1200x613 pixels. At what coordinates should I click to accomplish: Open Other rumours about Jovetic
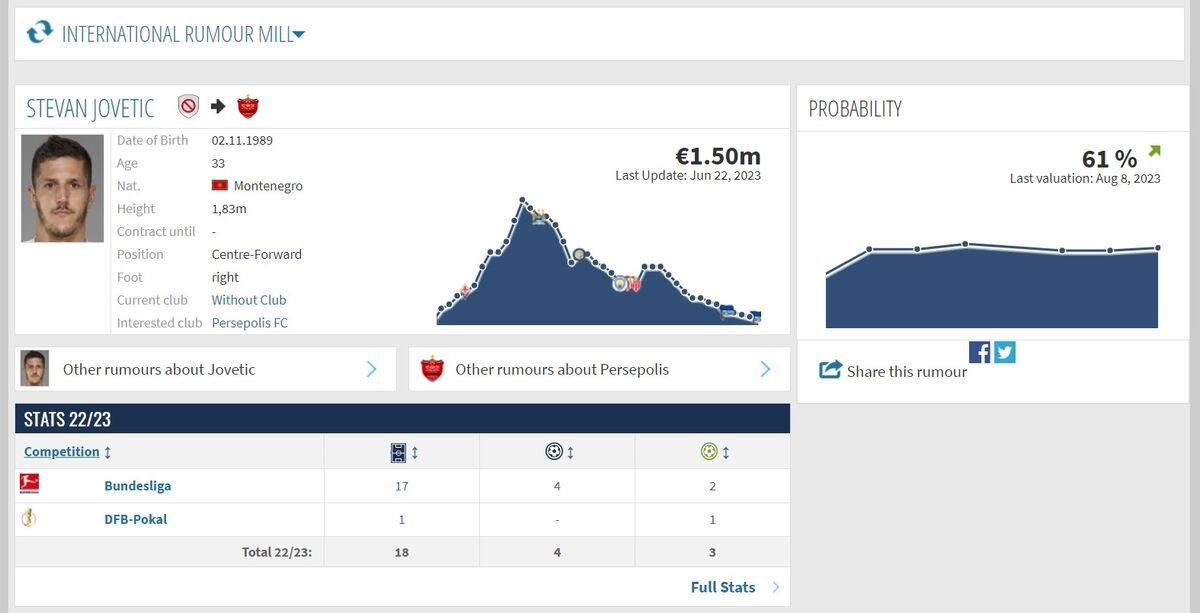tap(205, 369)
